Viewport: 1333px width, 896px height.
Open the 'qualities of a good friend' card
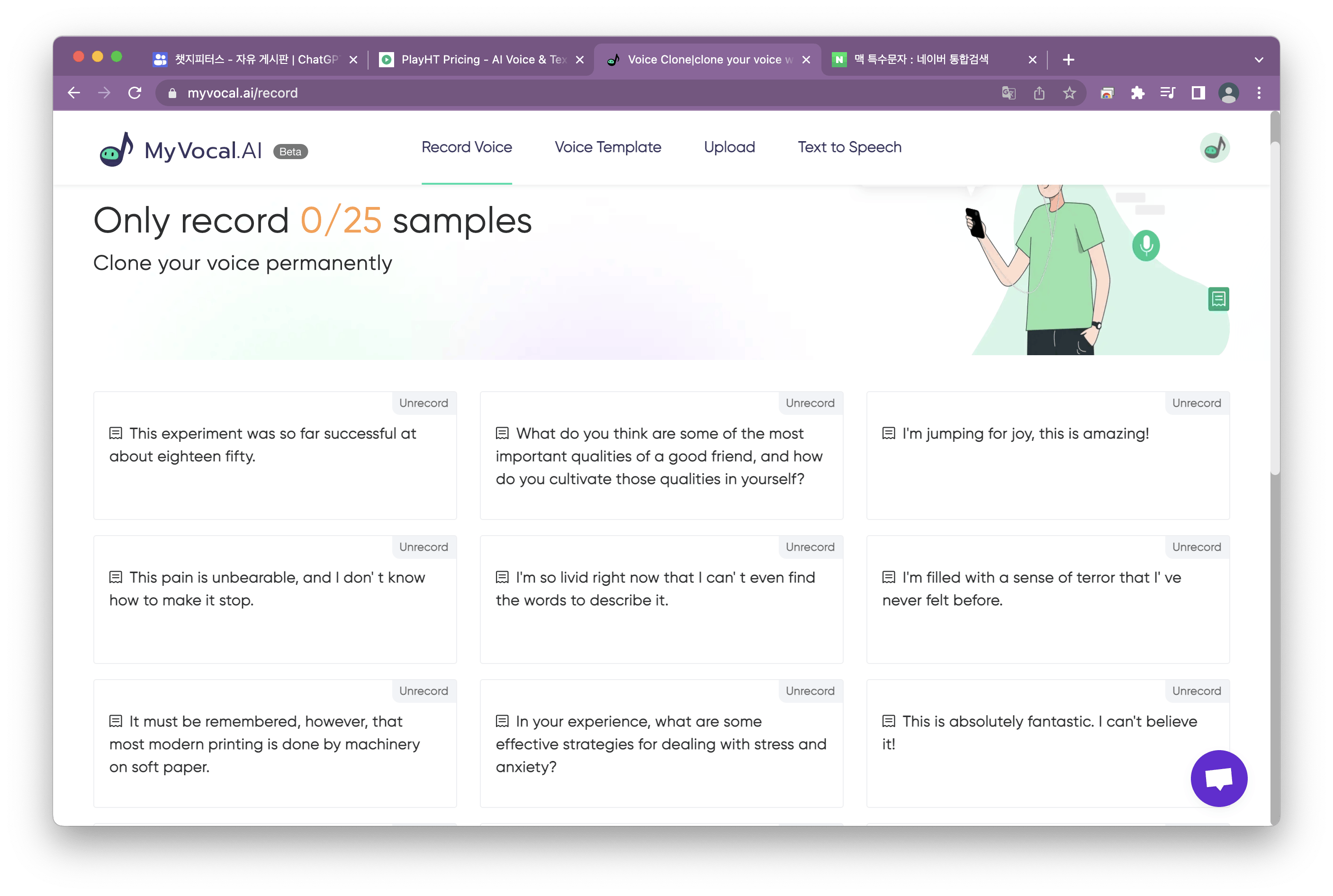pos(661,456)
